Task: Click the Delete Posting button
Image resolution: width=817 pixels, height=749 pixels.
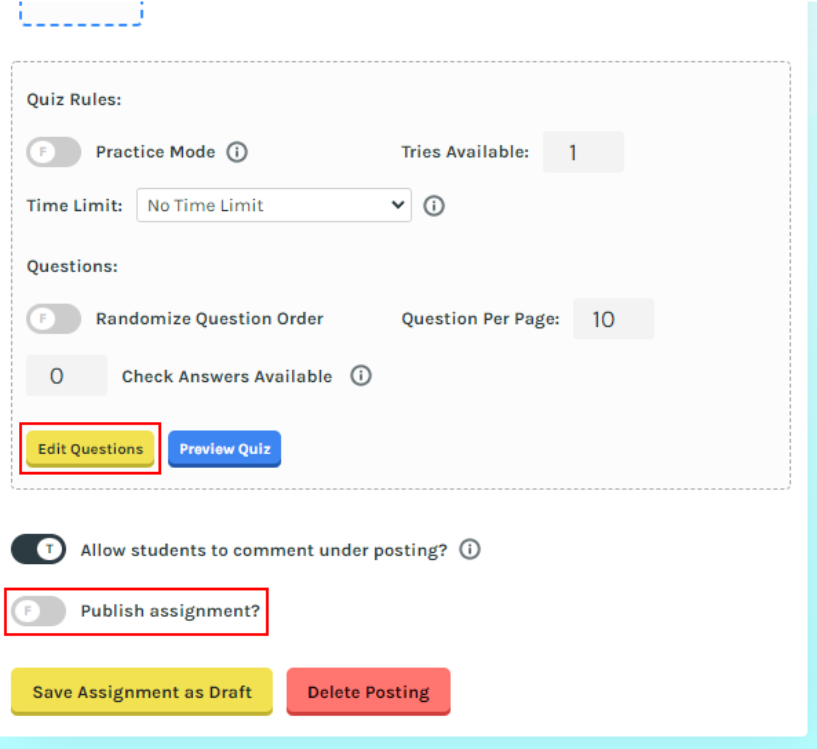Action: [x=368, y=692]
